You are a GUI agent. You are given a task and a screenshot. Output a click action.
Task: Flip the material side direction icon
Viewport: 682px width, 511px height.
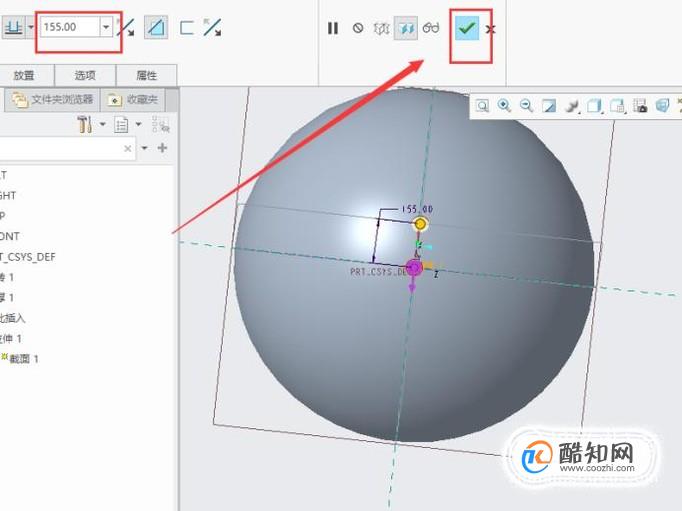(x=212, y=27)
